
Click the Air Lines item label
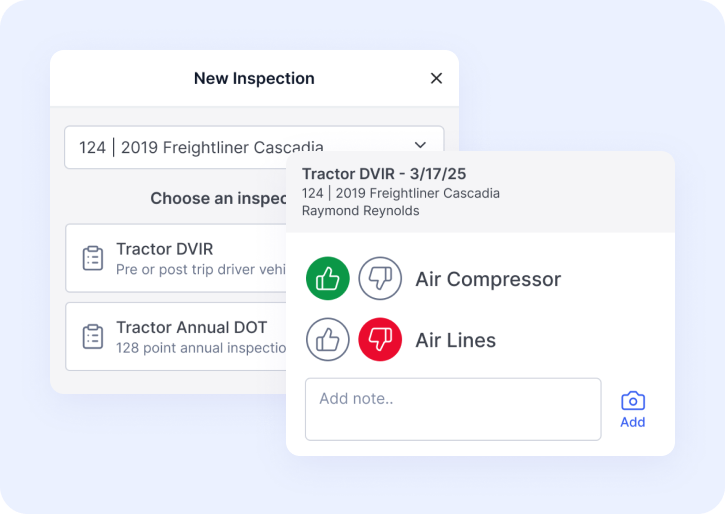[x=455, y=340]
